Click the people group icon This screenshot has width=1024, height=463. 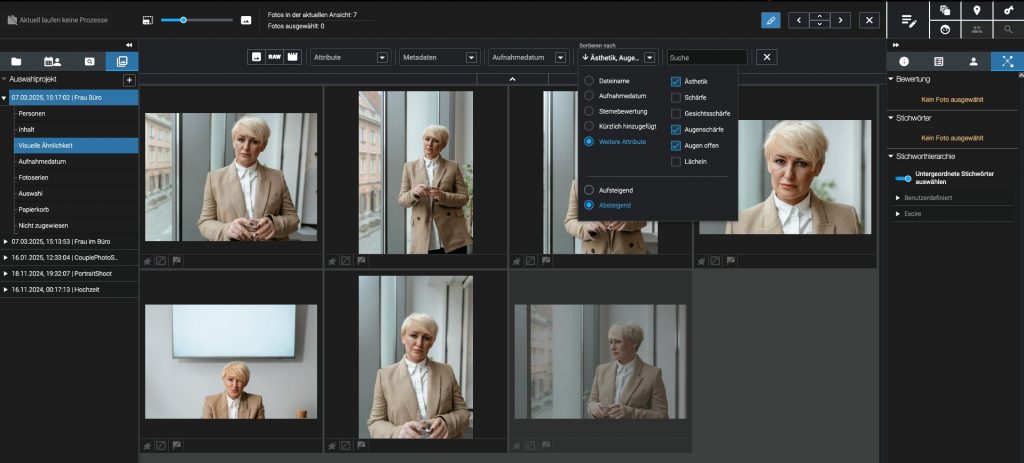[977, 29]
